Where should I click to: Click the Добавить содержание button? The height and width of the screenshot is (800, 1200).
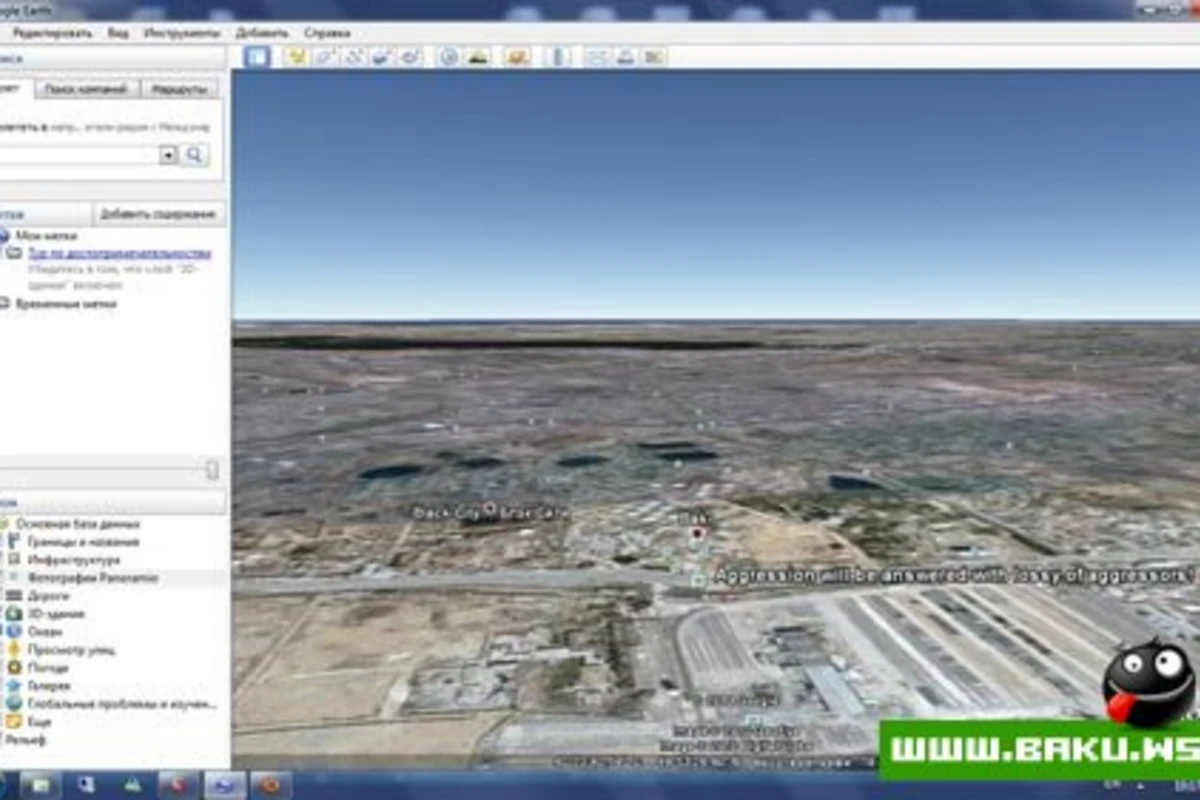[x=158, y=214]
